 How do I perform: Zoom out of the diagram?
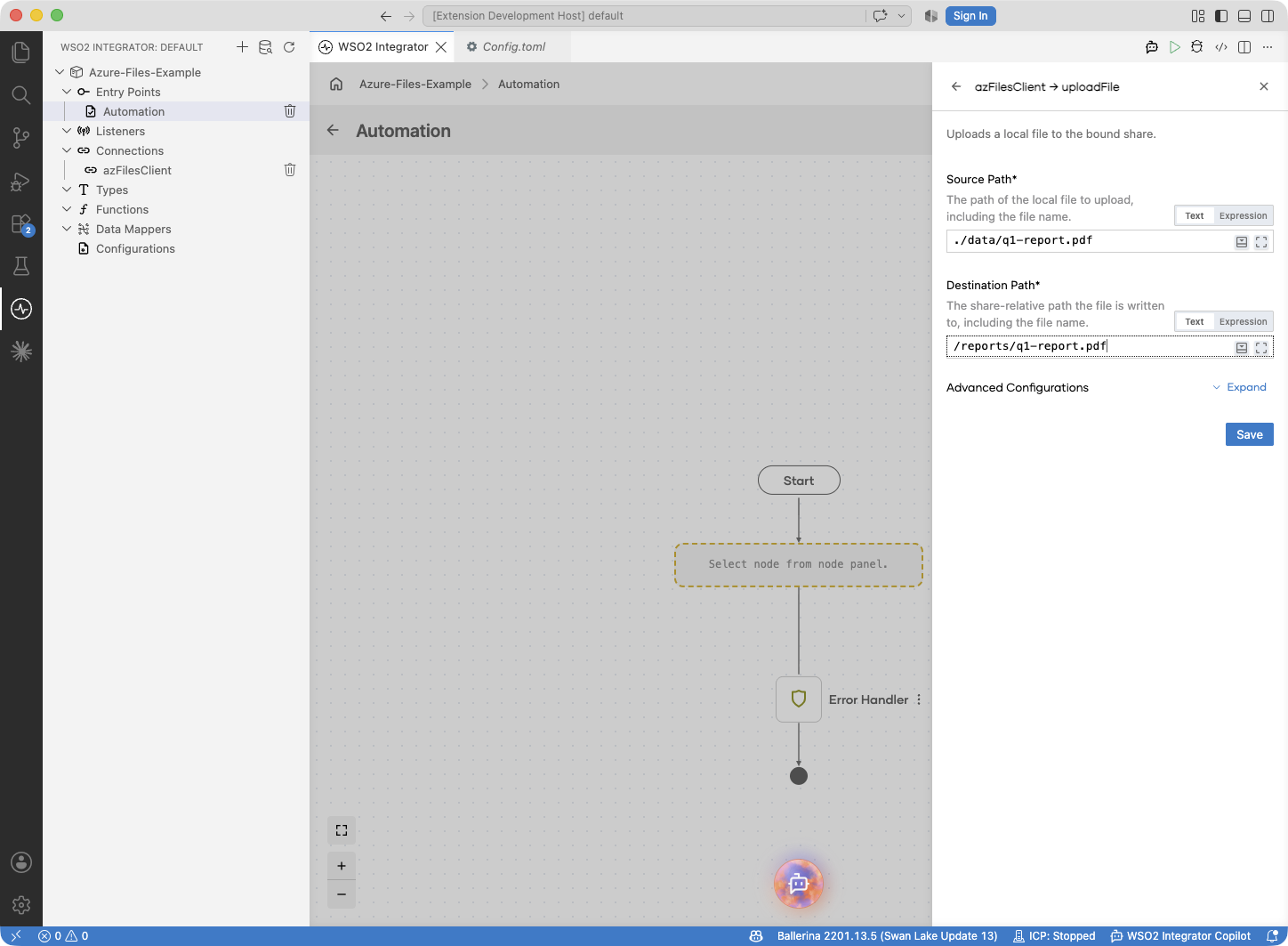(342, 894)
